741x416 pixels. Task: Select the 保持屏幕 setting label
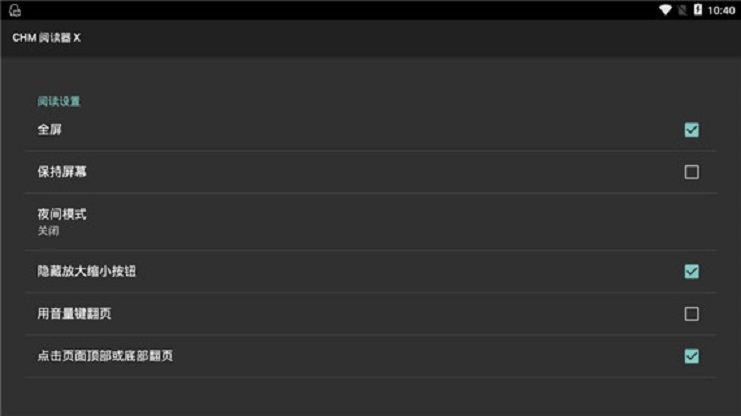point(62,172)
